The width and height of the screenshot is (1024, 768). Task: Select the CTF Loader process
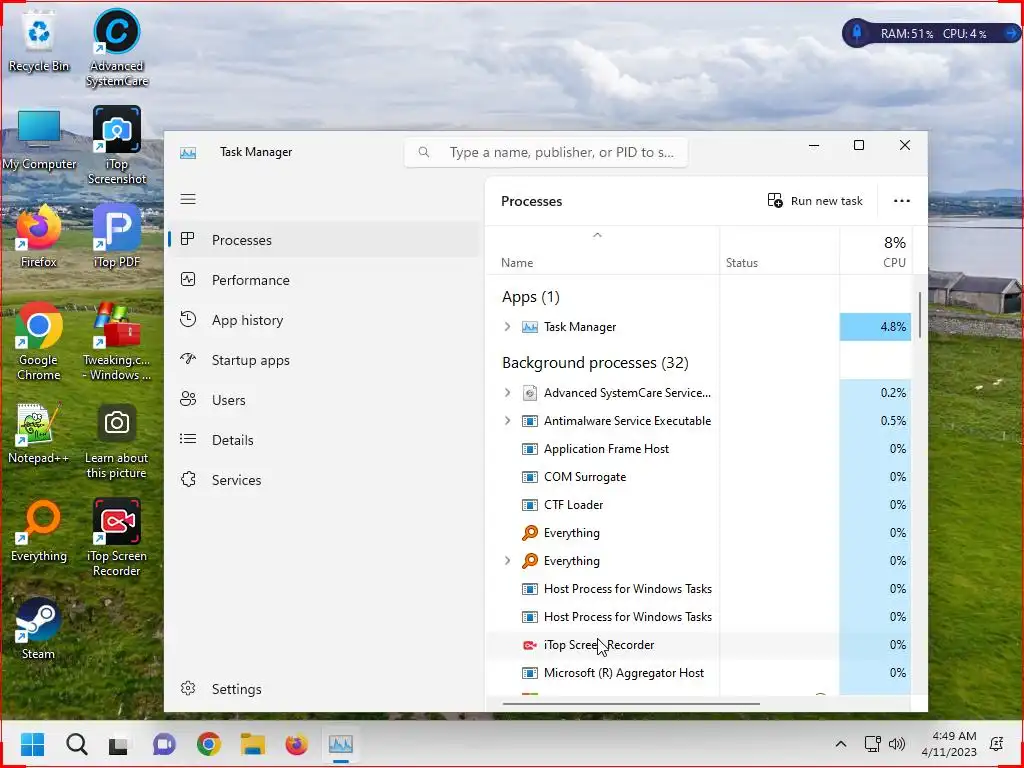699,505
